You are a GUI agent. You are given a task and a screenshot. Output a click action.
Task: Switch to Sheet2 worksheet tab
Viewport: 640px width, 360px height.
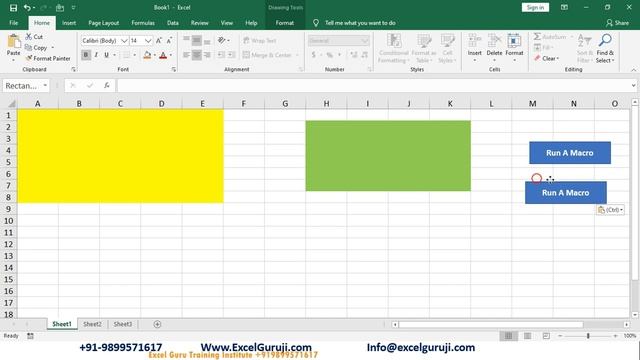click(92, 324)
